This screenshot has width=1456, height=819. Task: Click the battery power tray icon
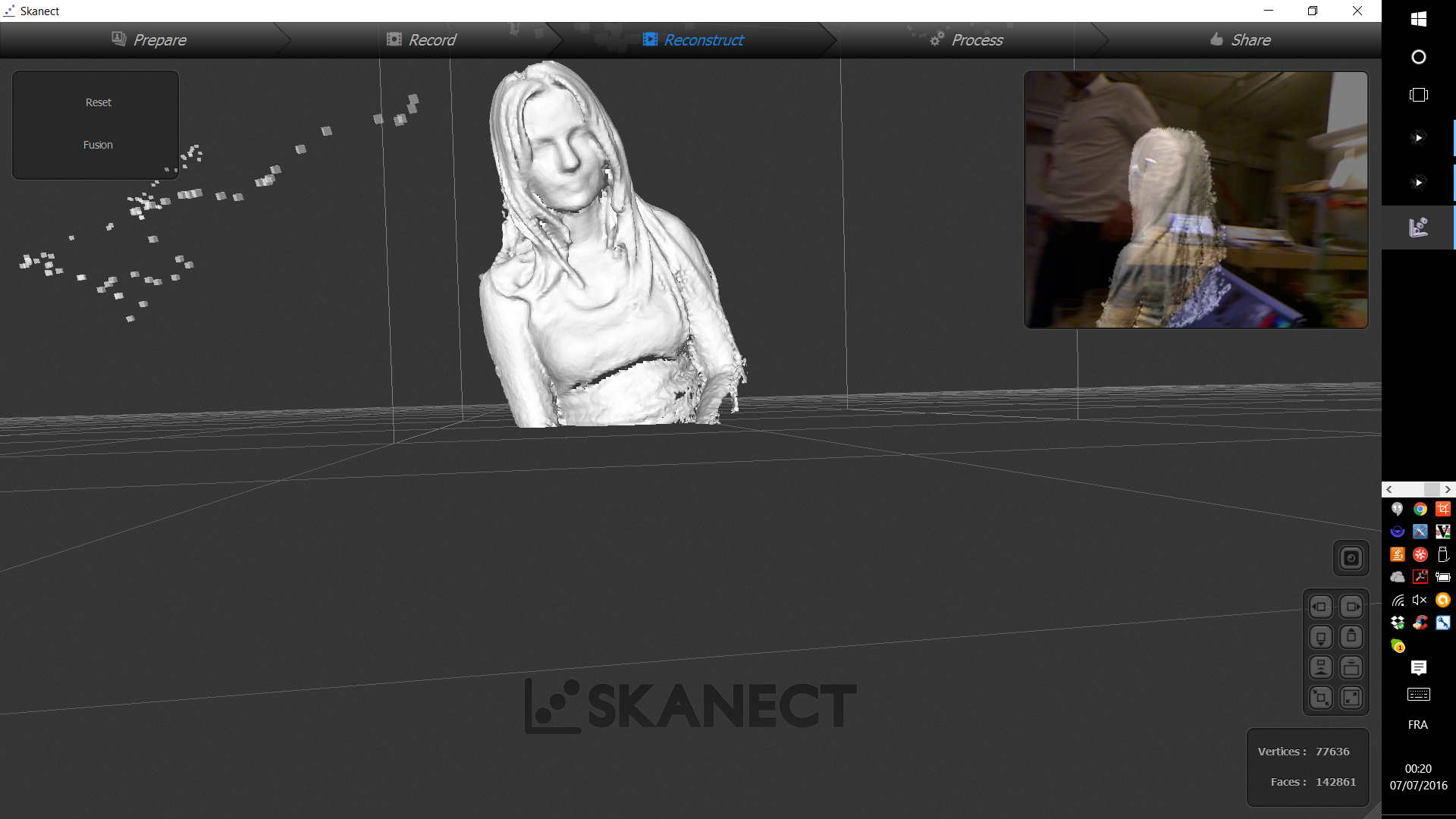(1442, 577)
